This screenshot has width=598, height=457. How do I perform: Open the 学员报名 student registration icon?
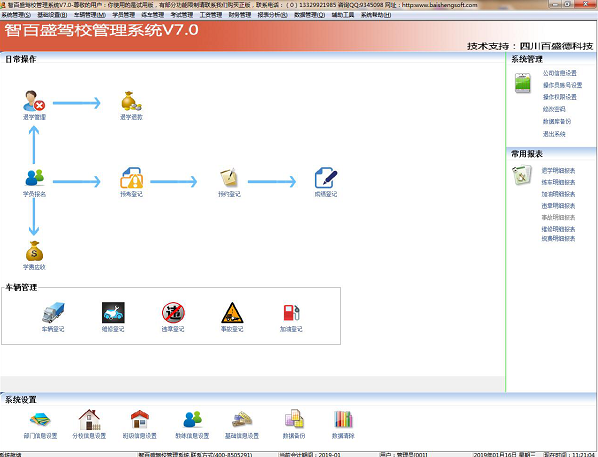click(34, 178)
